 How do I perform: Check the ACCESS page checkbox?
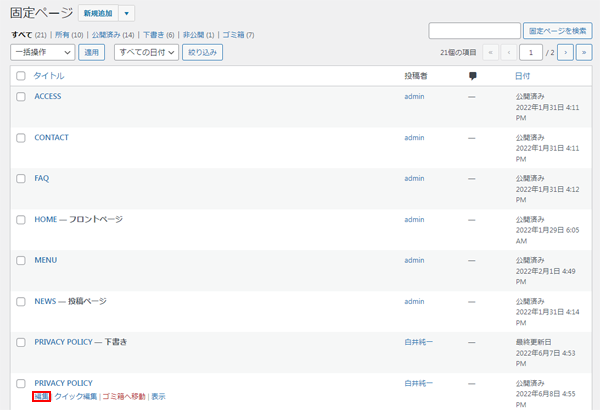tap(21, 97)
